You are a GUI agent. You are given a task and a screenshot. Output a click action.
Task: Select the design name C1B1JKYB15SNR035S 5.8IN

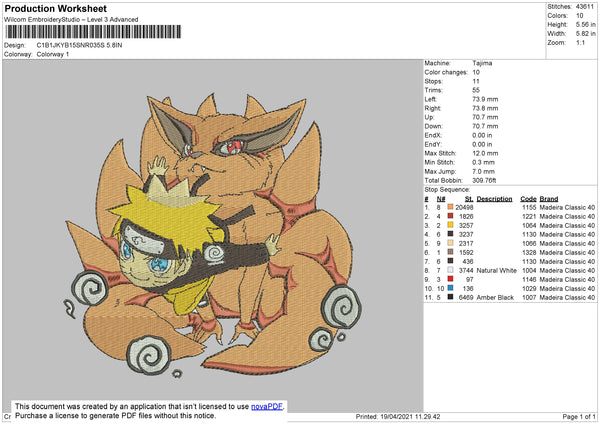(79, 45)
